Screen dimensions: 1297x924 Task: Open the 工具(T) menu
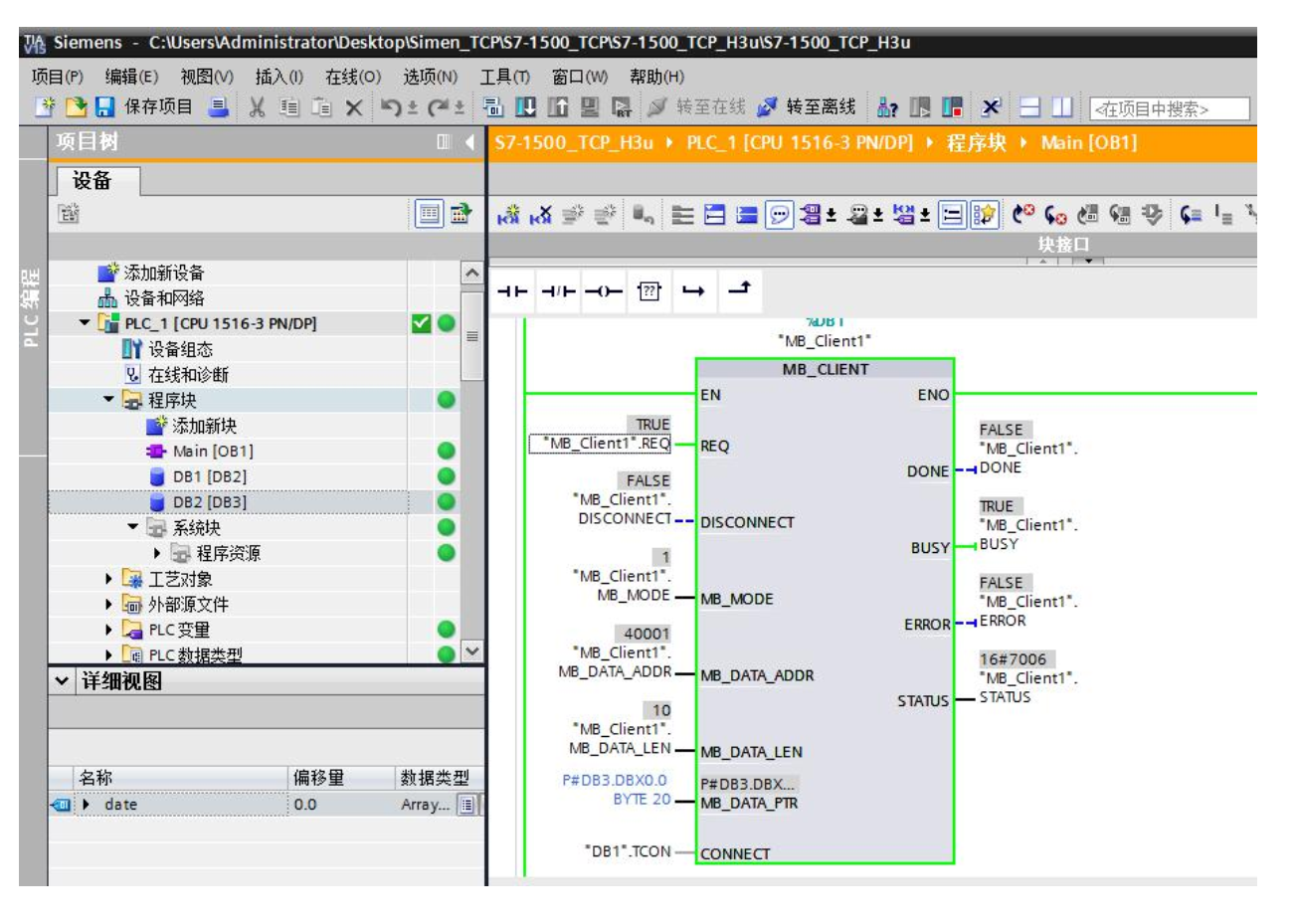504,77
